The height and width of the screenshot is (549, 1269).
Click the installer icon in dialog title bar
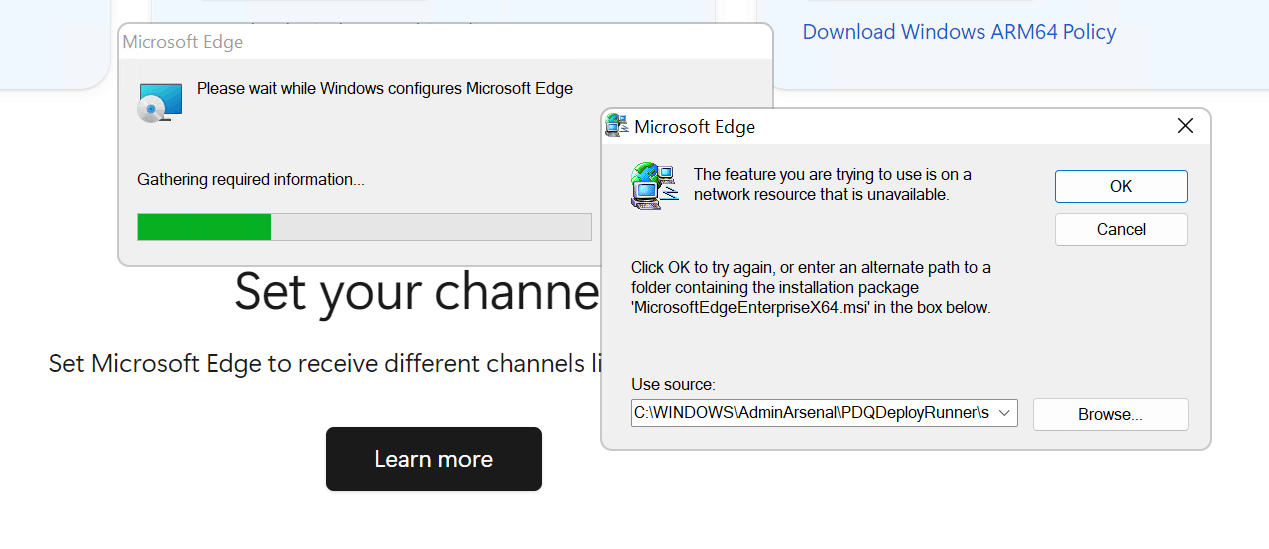(617, 126)
